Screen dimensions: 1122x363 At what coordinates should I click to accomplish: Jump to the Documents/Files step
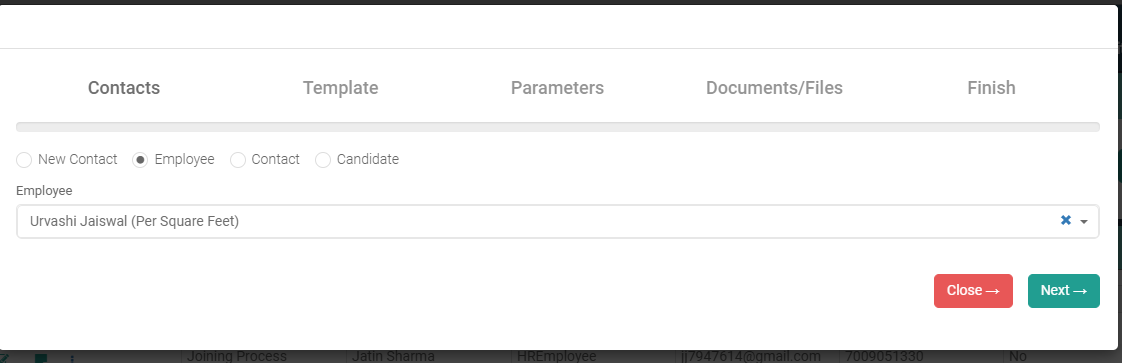774,88
